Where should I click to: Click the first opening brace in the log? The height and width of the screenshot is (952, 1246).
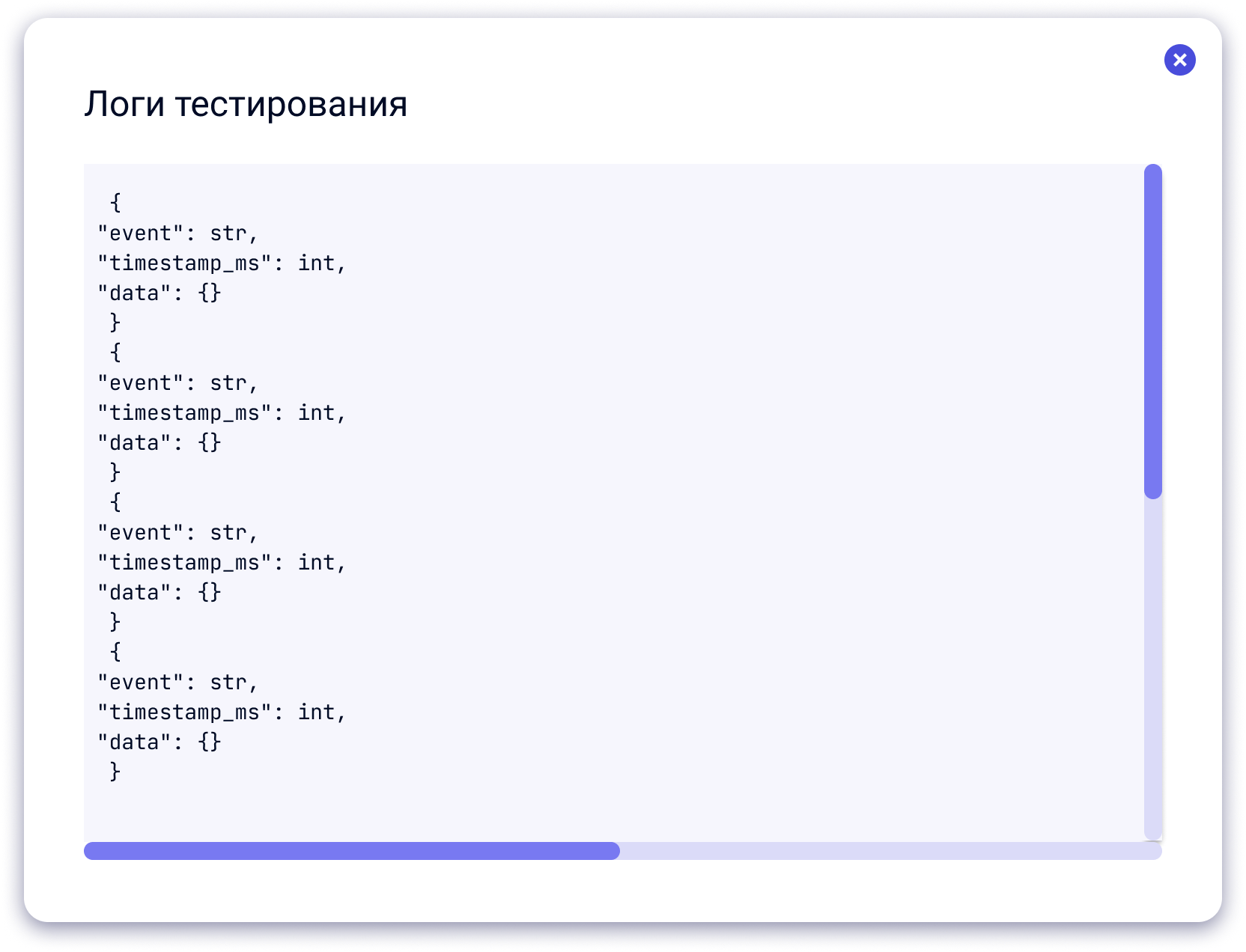[115, 203]
